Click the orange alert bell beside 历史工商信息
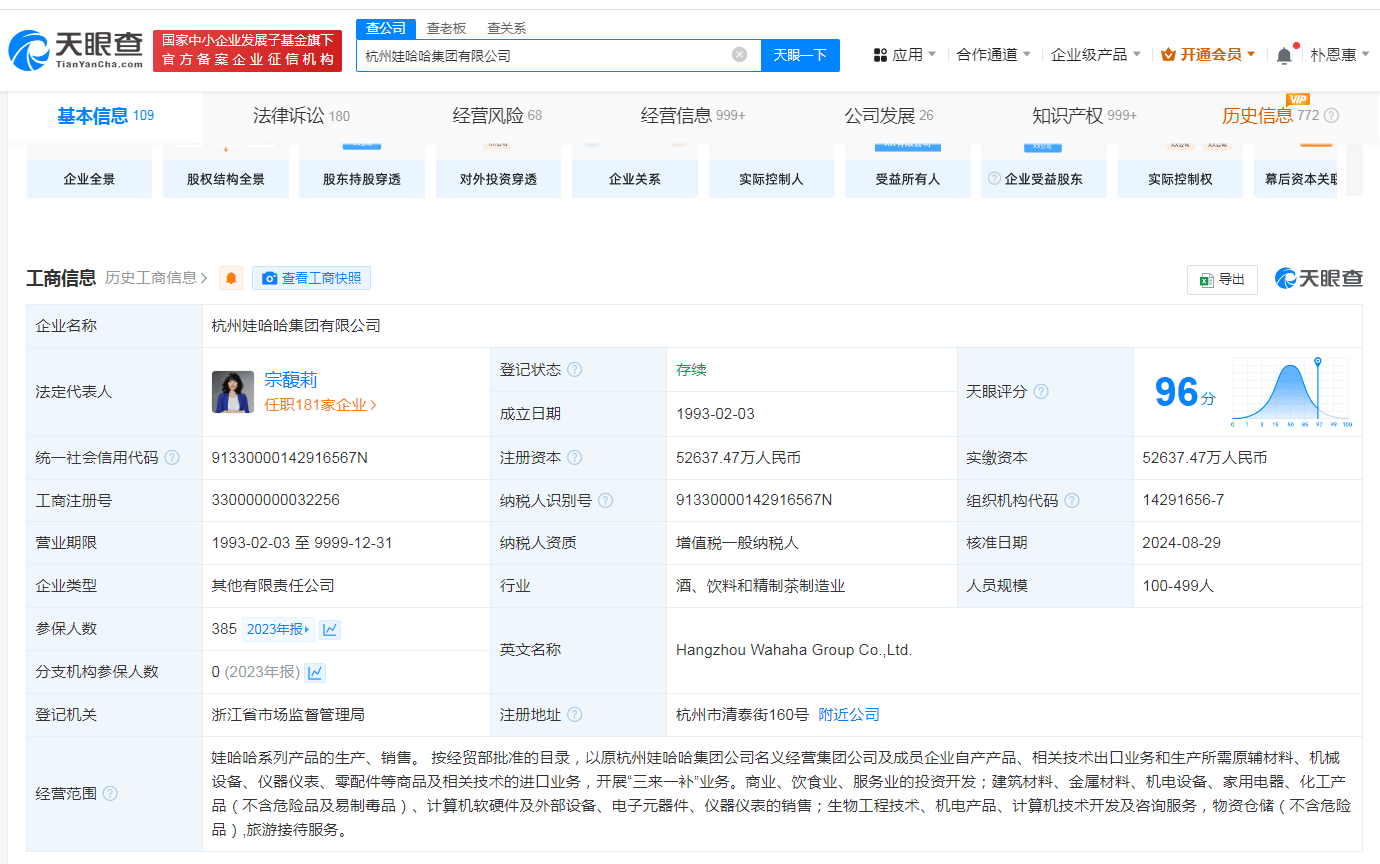The width and height of the screenshot is (1380, 864). tap(232, 278)
